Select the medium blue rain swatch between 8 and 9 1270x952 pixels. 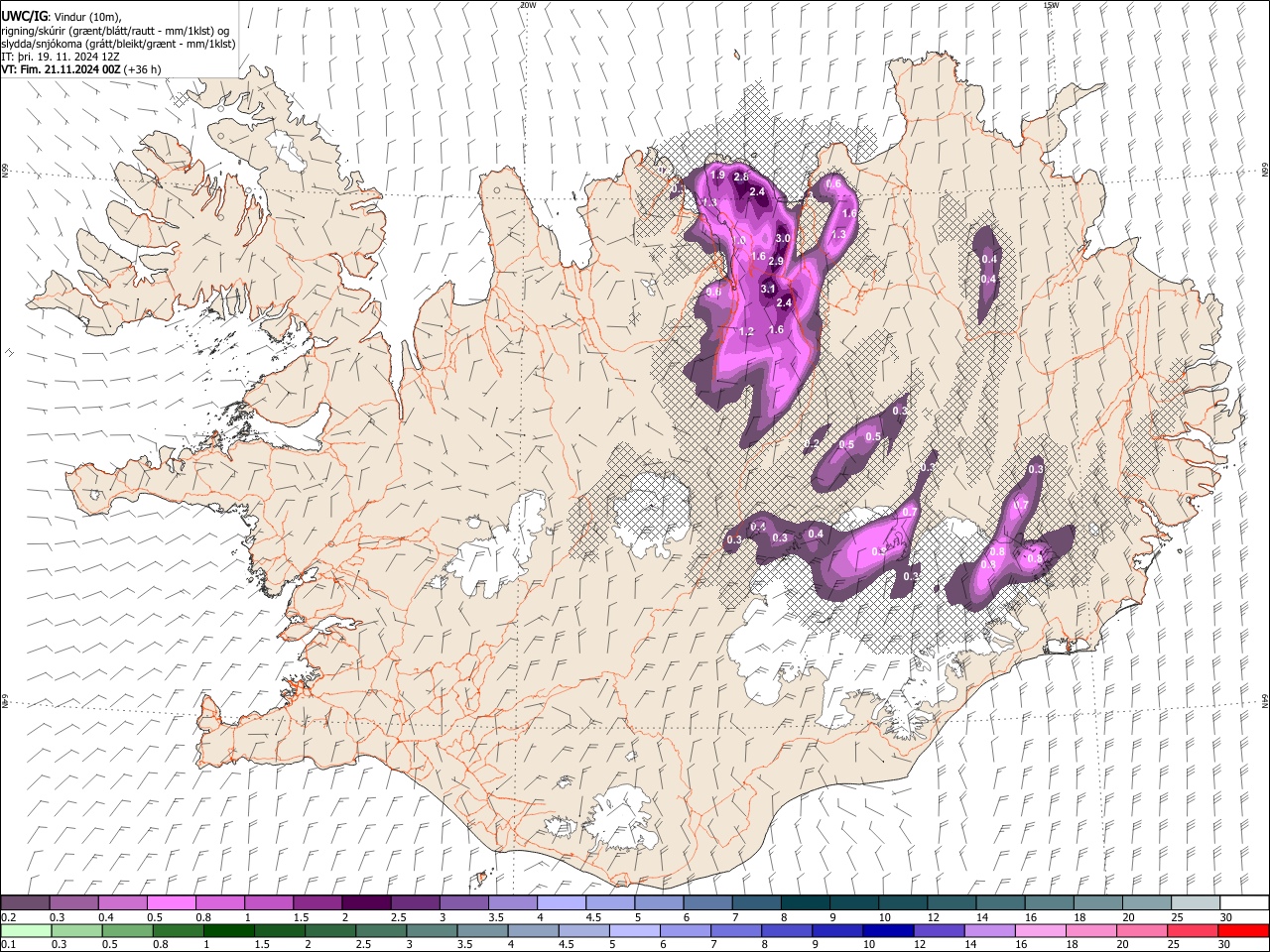(787, 930)
